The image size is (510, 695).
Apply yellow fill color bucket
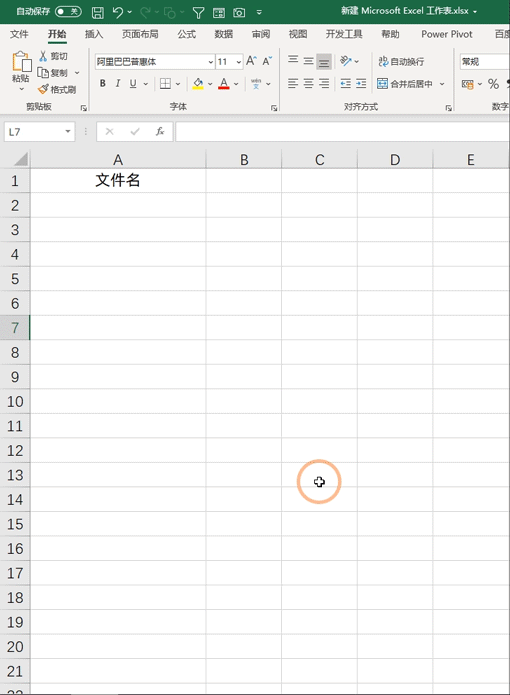(x=198, y=83)
